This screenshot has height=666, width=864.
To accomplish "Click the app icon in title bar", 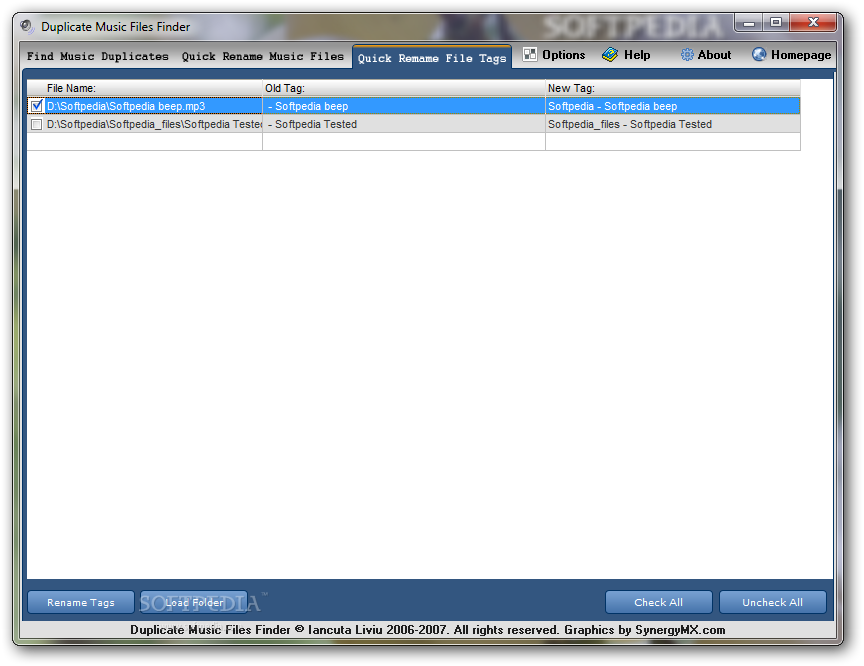I will pyautogui.click(x=27, y=26).
